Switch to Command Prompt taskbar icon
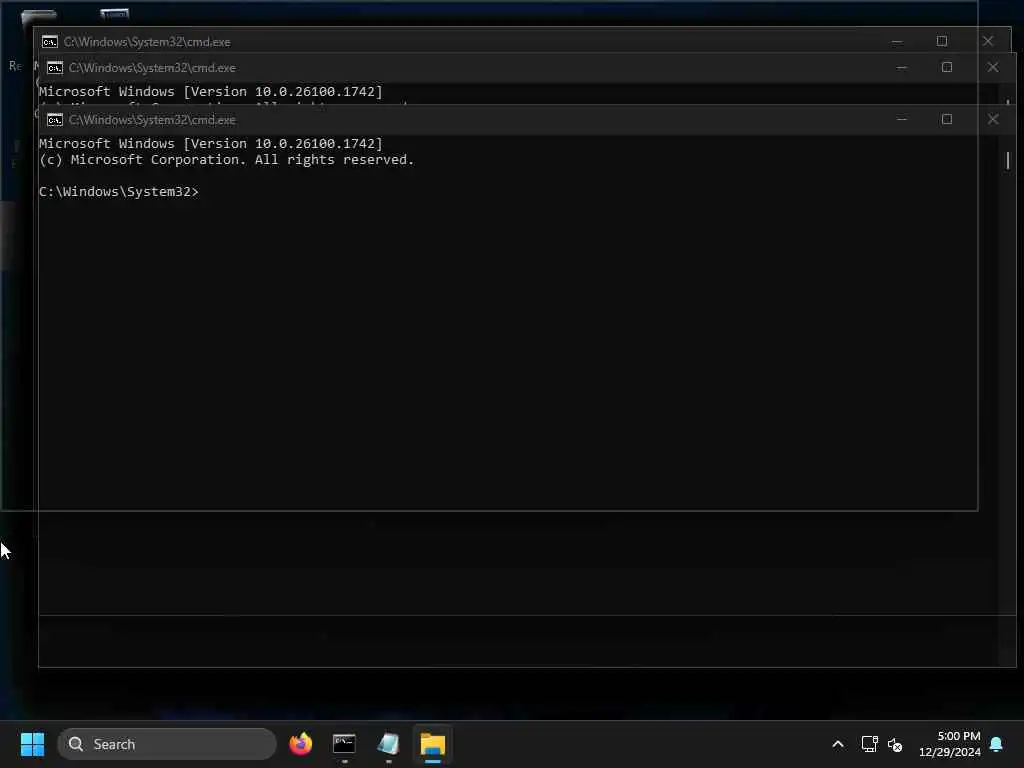 [x=344, y=744]
